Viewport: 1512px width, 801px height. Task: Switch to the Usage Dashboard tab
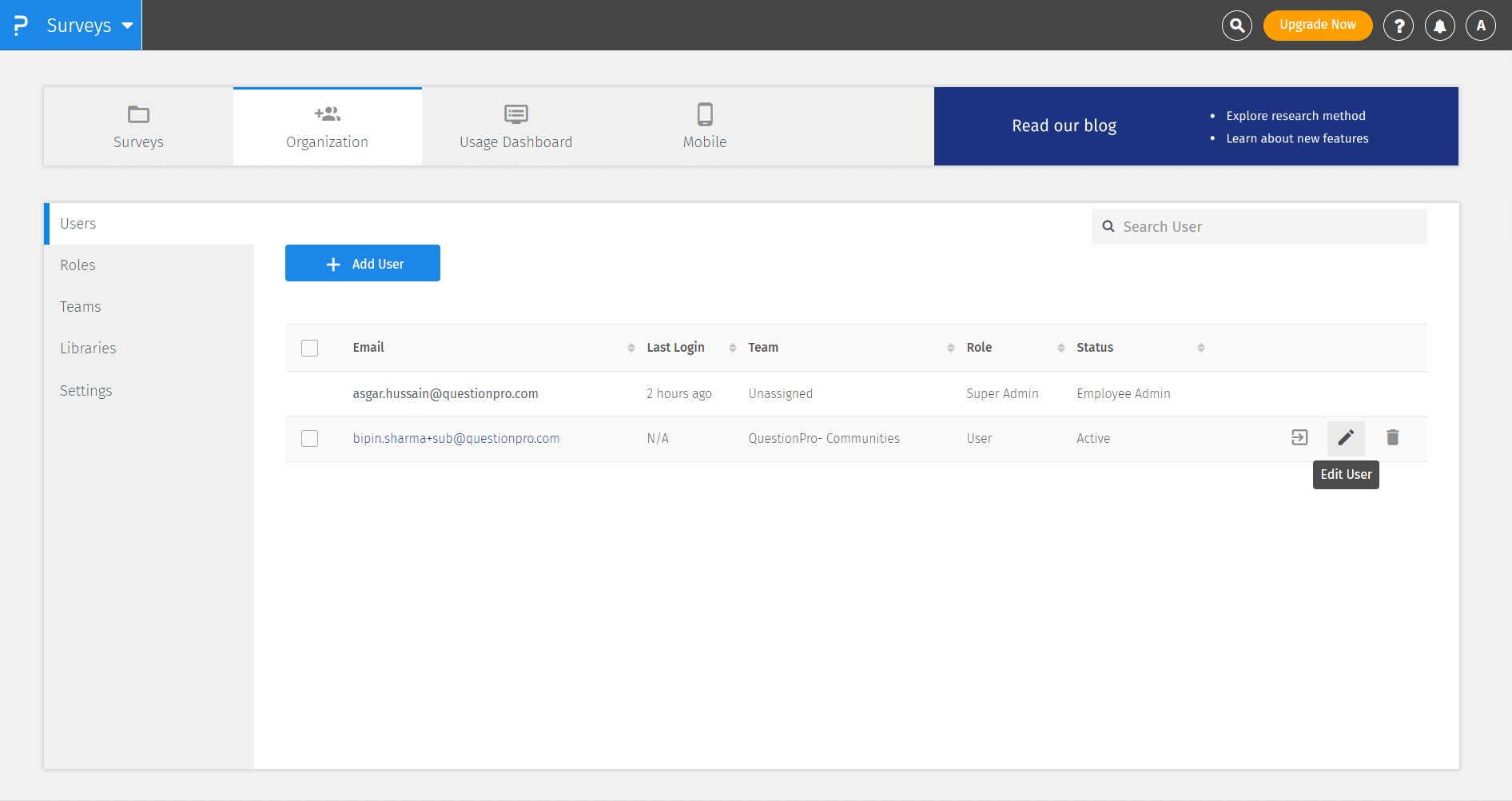[515, 126]
